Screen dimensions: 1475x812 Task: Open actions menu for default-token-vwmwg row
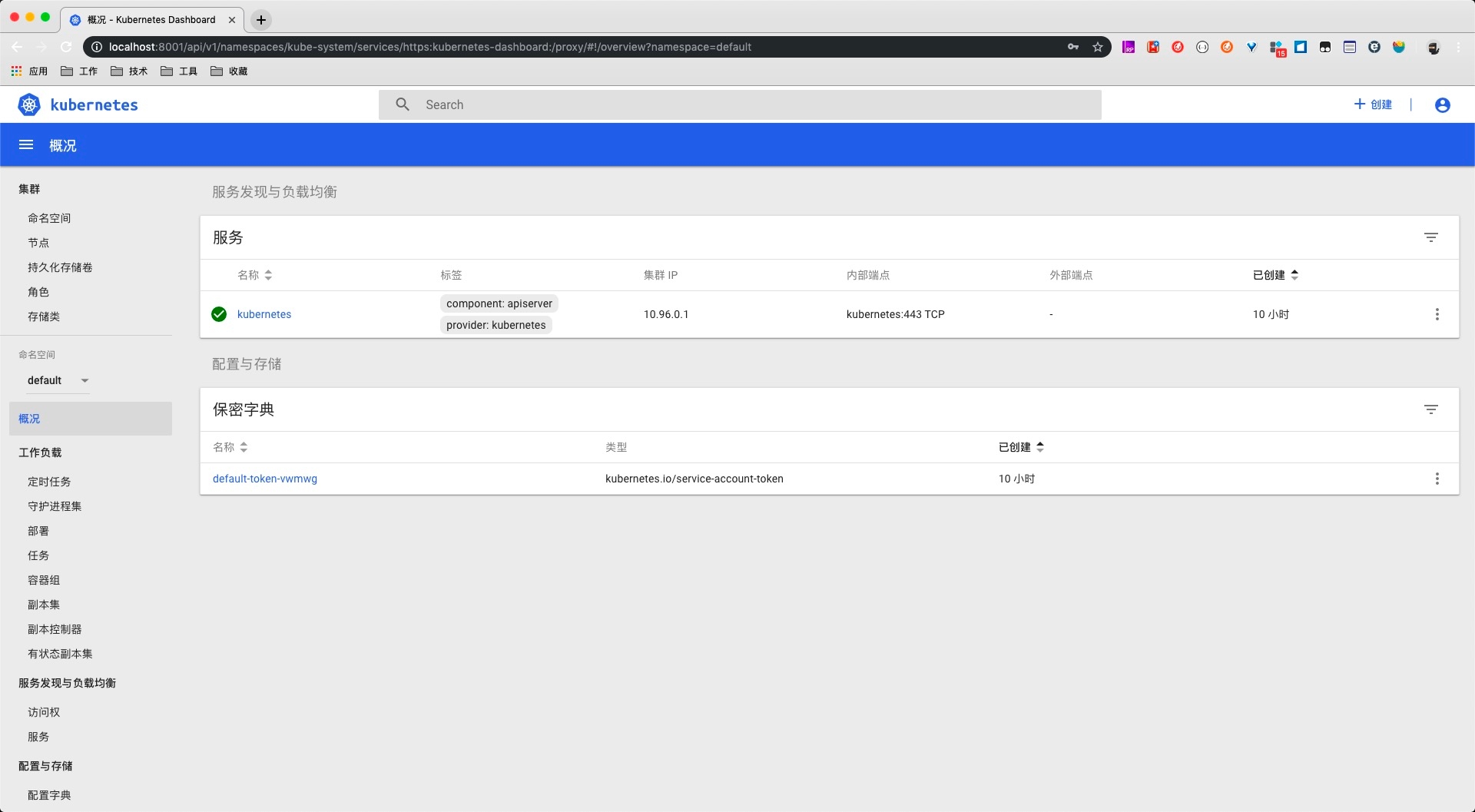tap(1437, 479)
